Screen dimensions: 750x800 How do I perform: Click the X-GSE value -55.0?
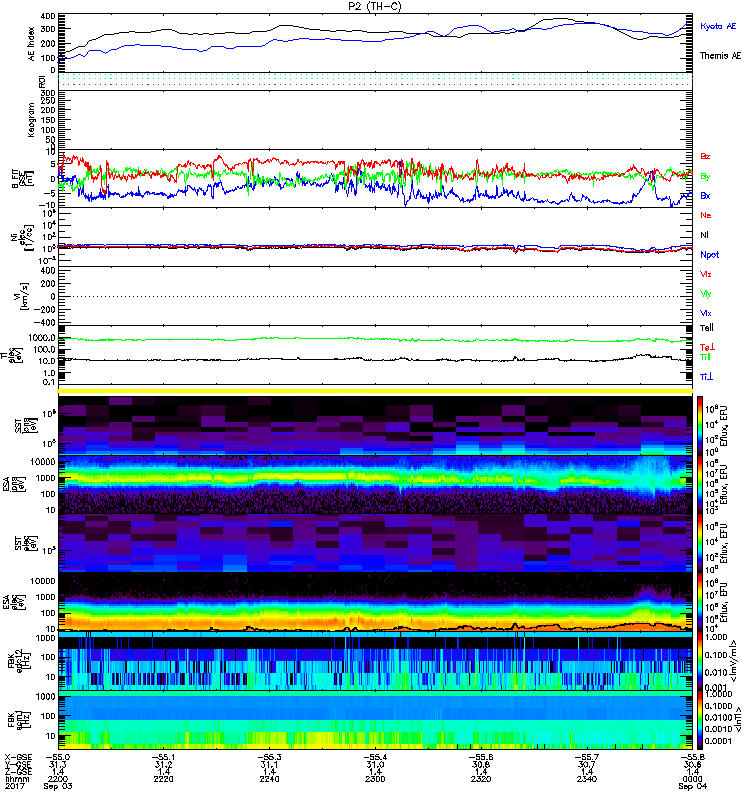[x=58, y=757]
